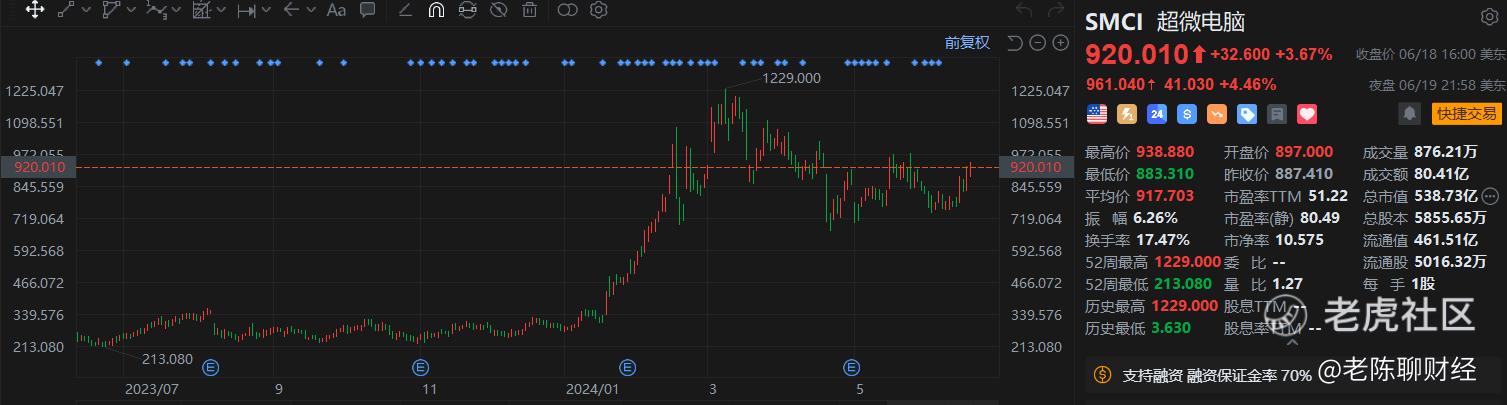
Task: Click the 1229.000 high price annotation
Action: click(x=791, y=78)
